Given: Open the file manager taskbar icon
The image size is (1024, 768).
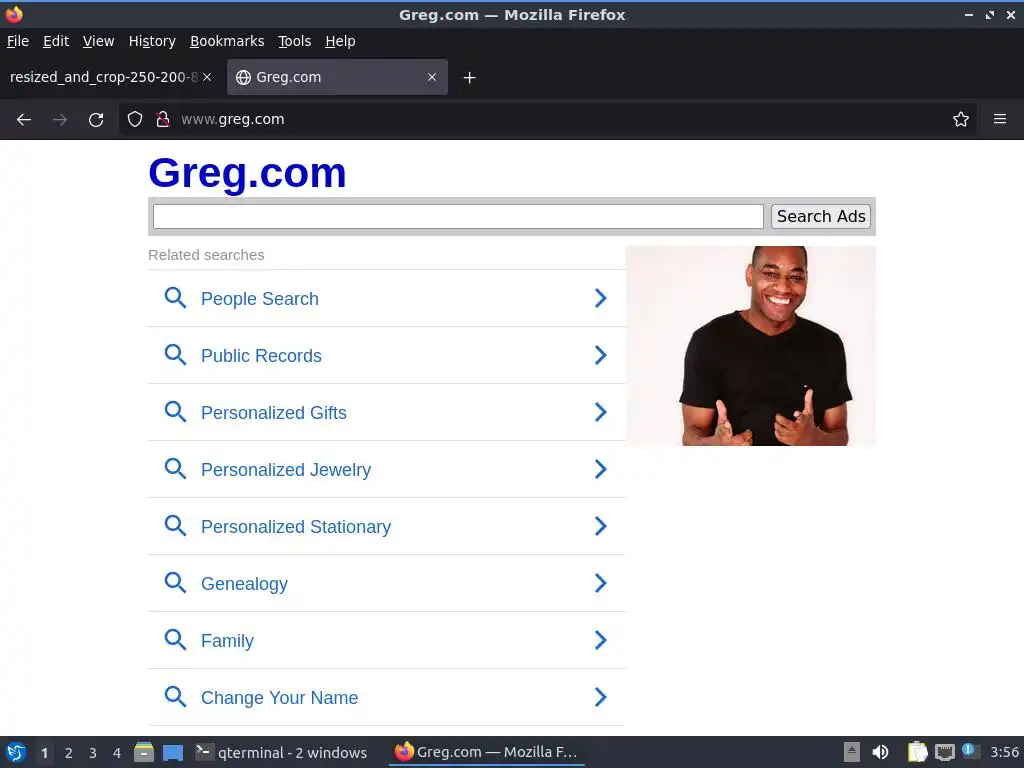Looking at the screenshot, I should (x=144, y=752).
